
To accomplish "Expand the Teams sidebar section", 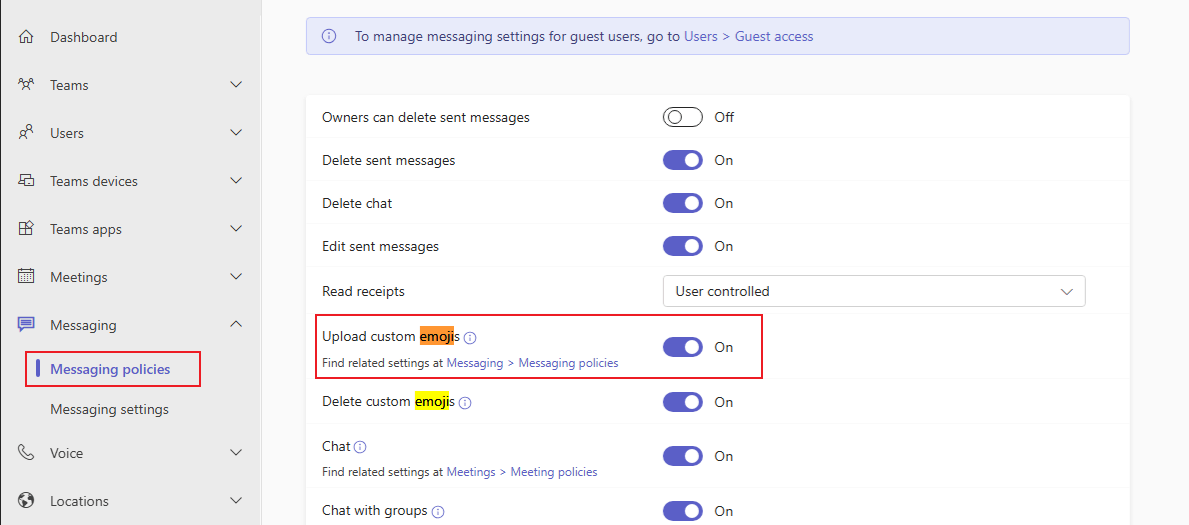I will coord(236,84).
